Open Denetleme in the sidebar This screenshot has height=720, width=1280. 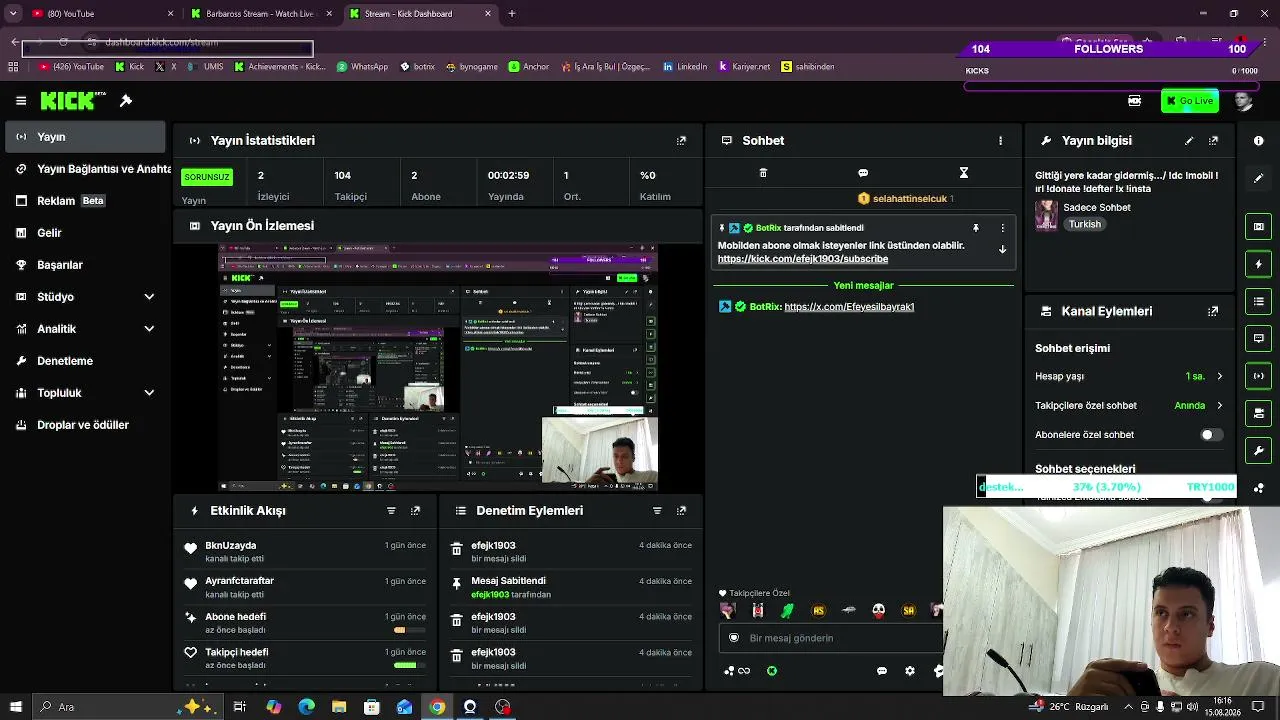(86, 361)
